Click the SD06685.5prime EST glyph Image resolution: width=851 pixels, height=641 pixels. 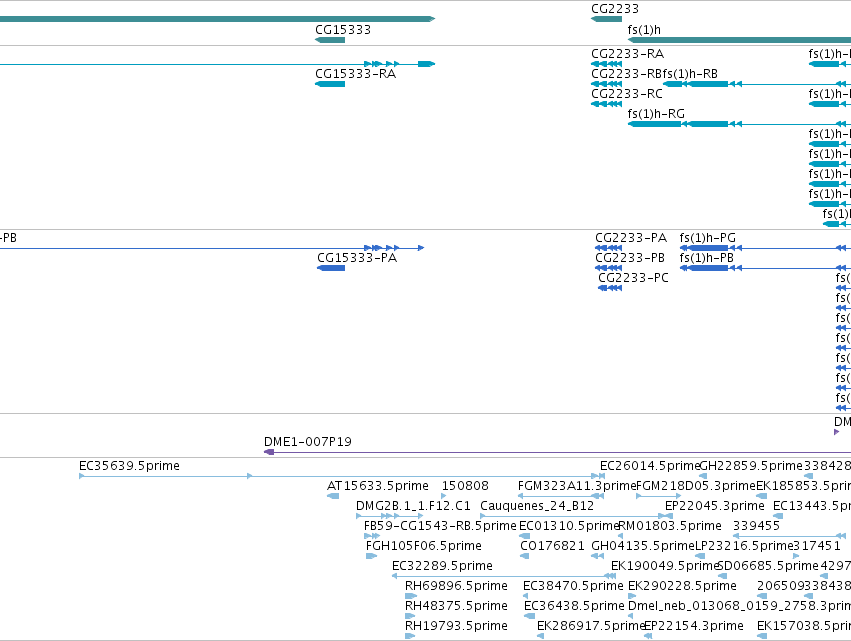coord(722,576)
